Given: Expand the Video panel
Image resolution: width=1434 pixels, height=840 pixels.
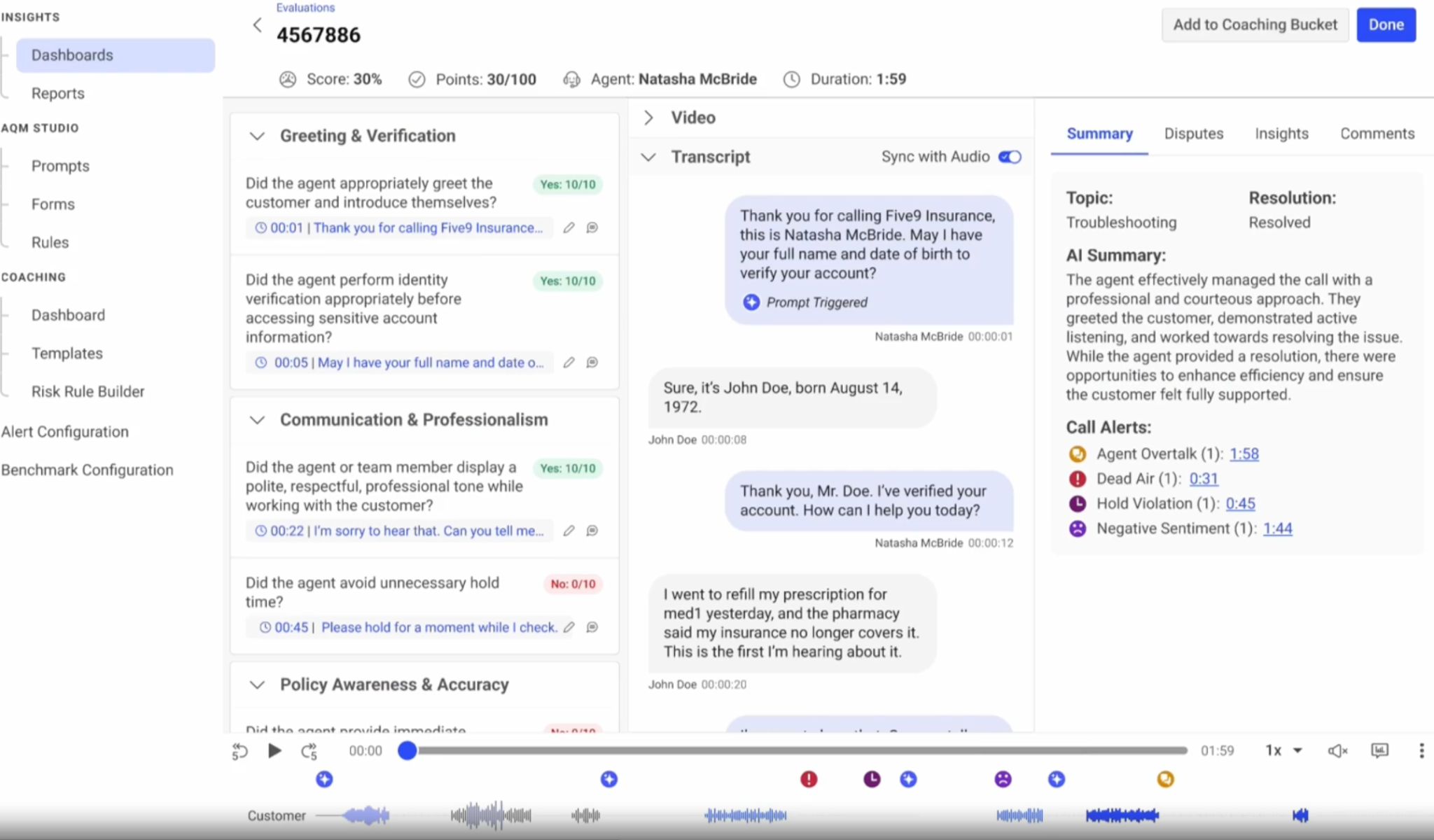Looking at the screenshot, I should 648,118.
